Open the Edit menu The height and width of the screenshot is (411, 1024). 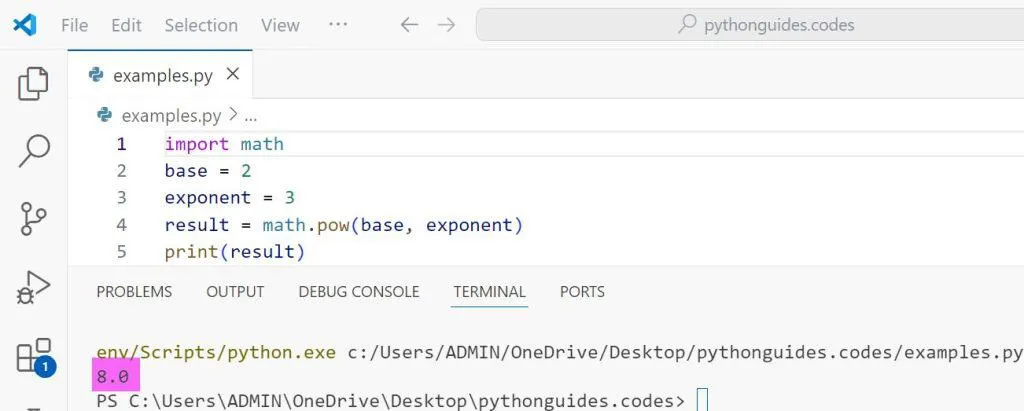click(126, 25)
